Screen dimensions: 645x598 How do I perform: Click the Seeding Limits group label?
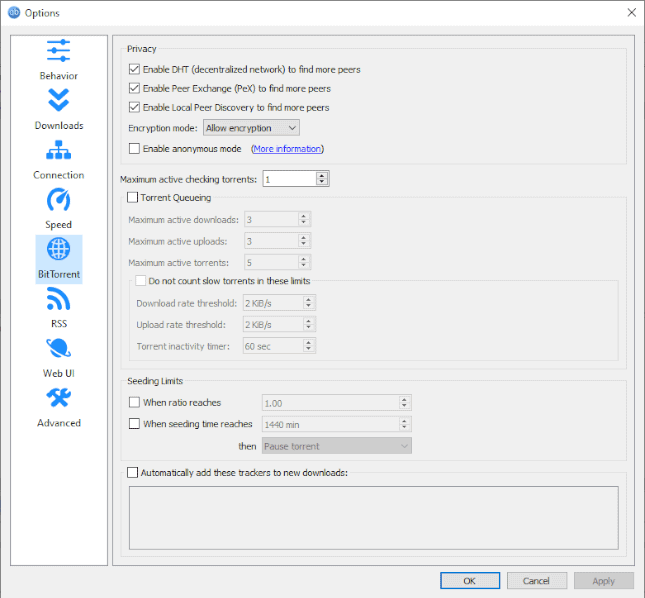pos(155,381)
